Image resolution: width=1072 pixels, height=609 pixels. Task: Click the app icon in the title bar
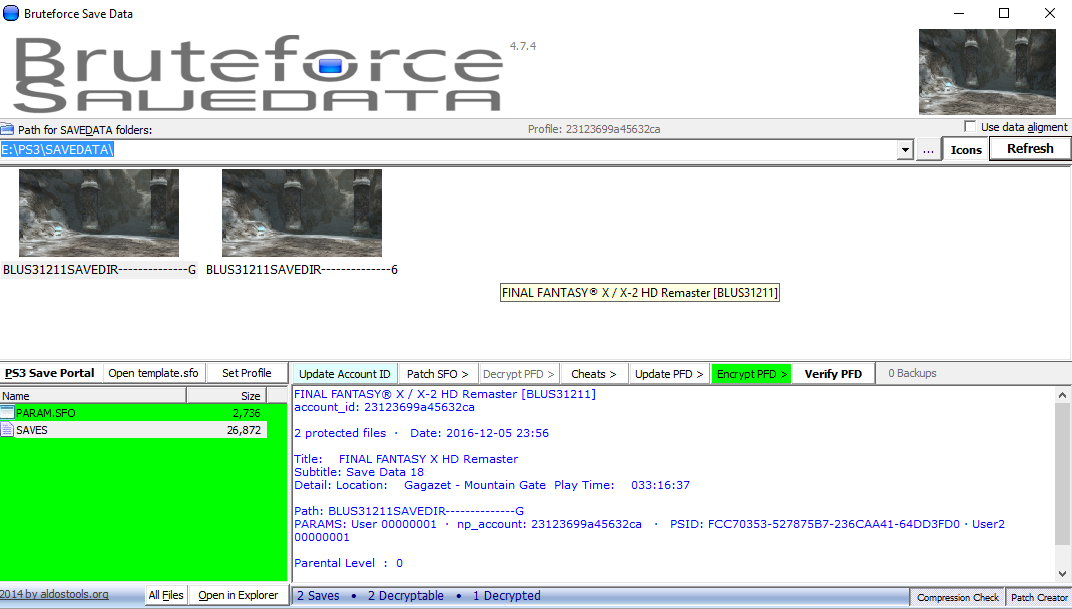tap(11, 13)
